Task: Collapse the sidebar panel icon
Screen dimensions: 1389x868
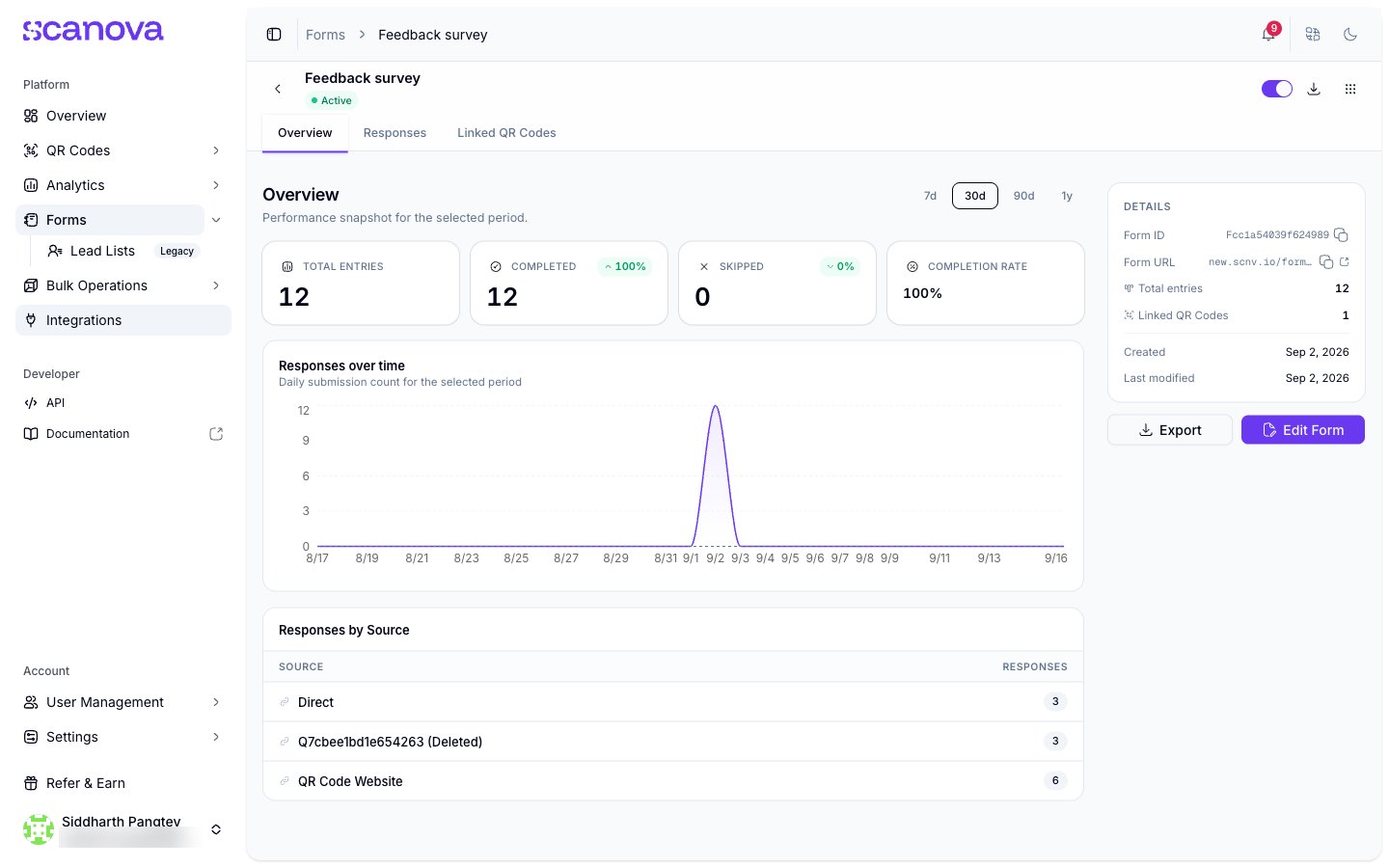Action: tap(274, 35)
